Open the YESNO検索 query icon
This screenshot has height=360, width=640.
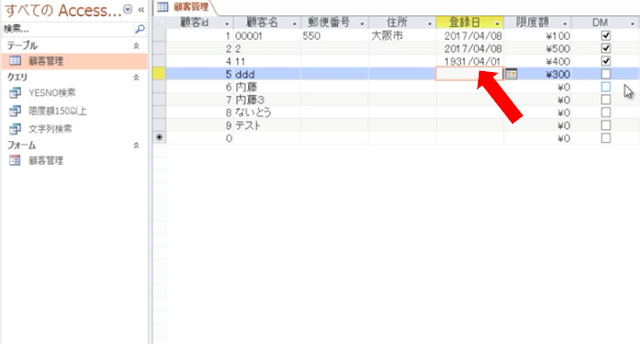pos(15,93)
